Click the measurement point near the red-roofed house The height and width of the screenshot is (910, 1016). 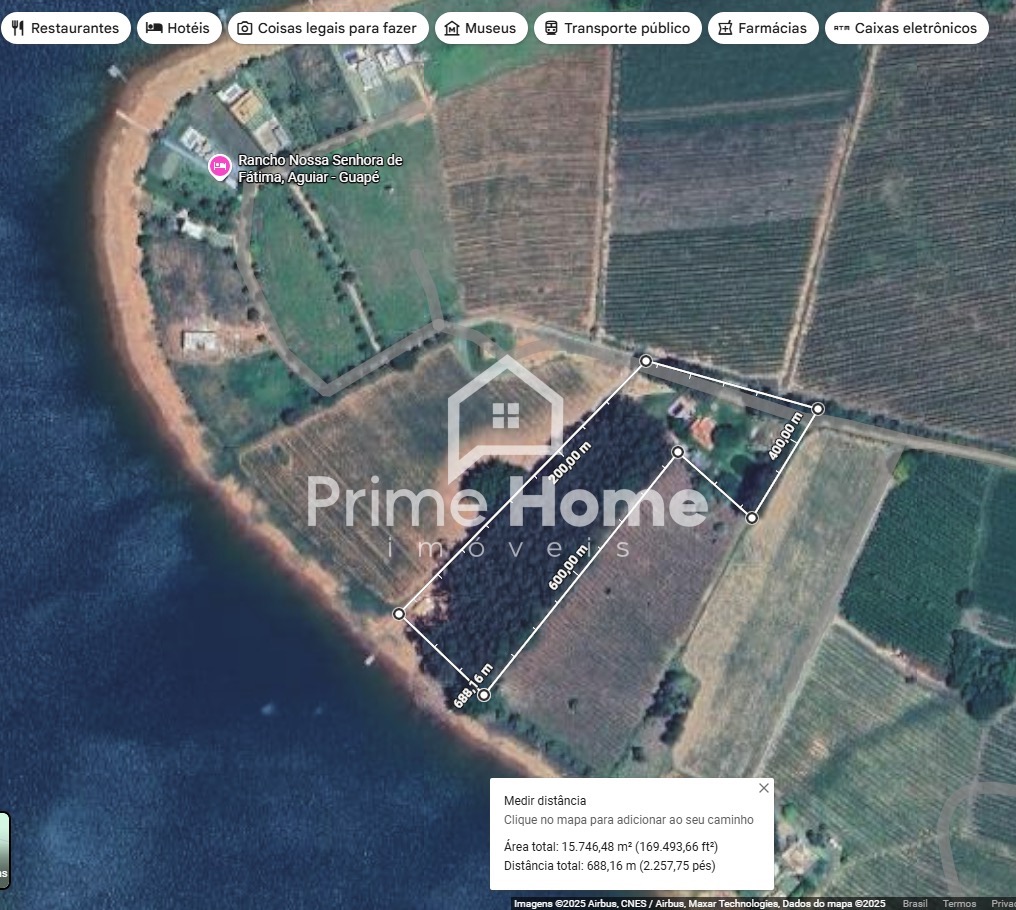point(678,453)
